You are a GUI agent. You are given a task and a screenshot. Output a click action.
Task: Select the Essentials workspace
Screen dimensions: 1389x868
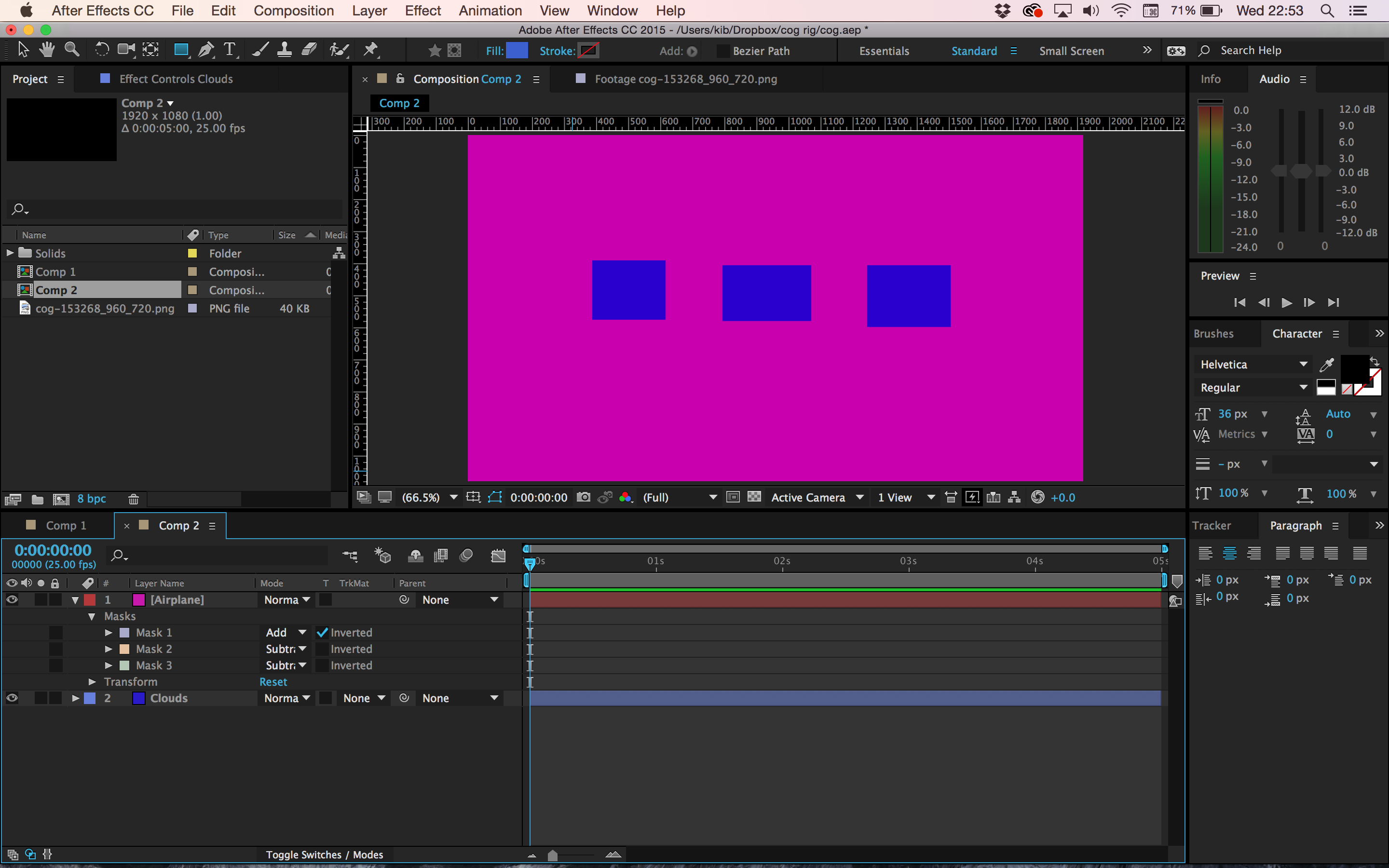pyautogui.click(x=884, y=51)
